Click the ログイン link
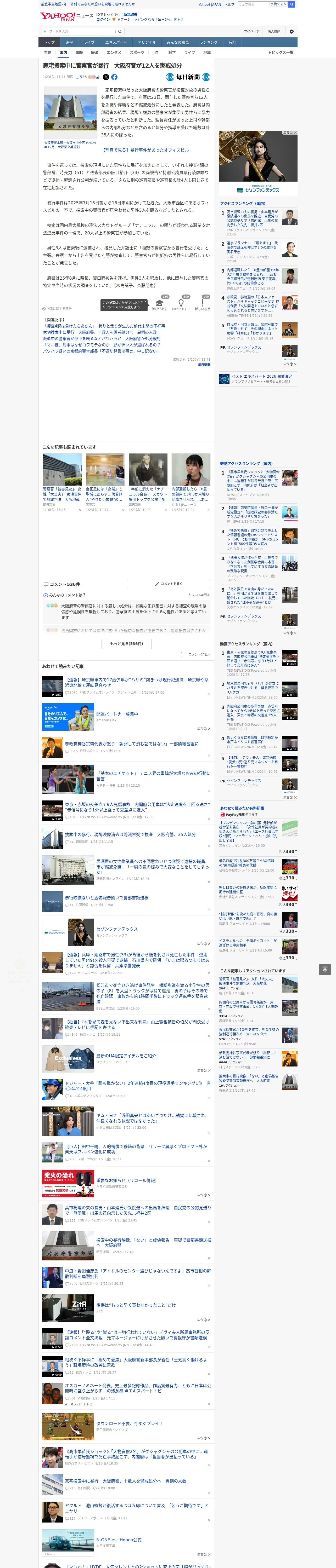 pos(103,20)
